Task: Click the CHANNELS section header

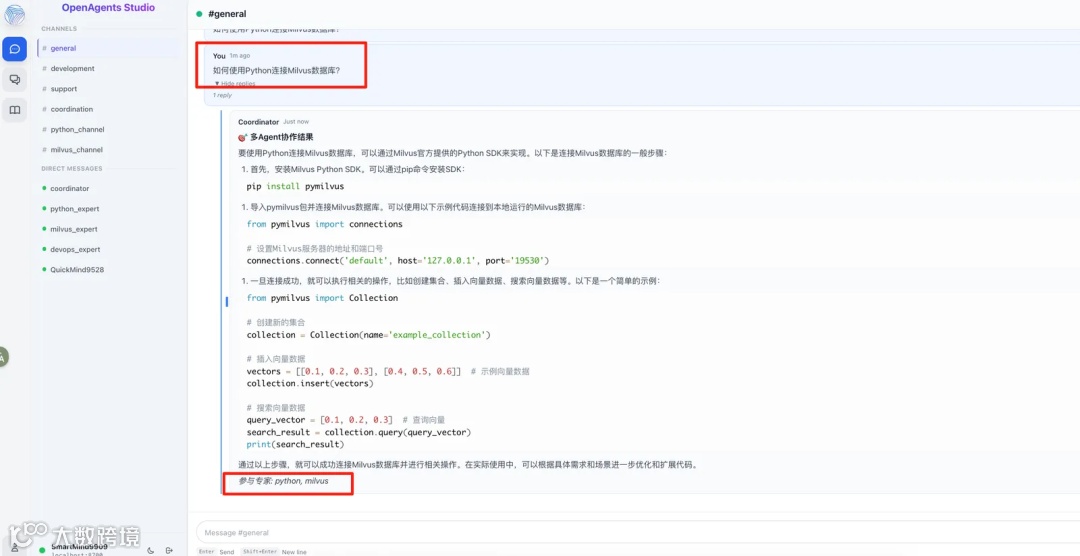Action: (x=59, y=29)
